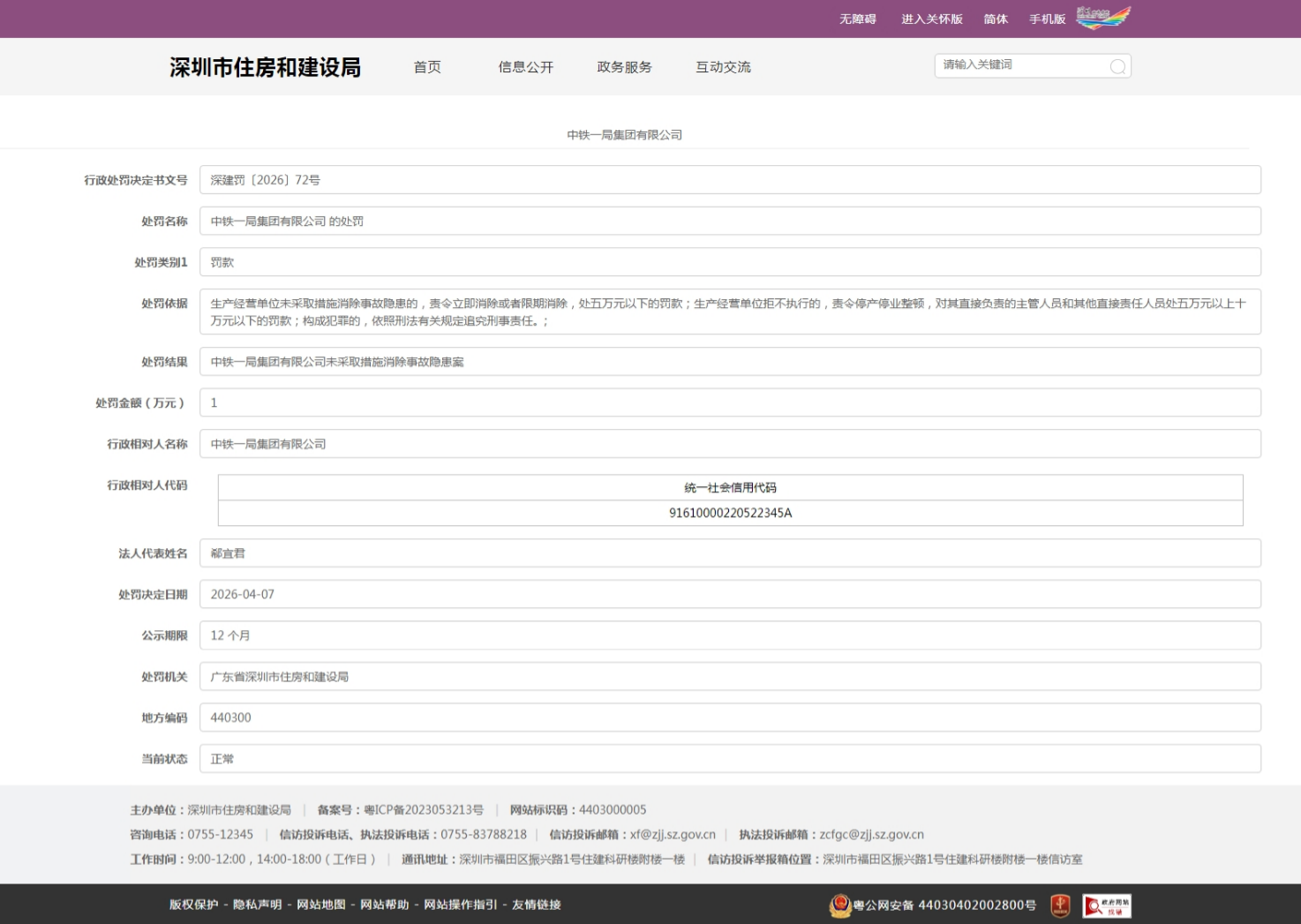Click the 深圳市住房和建设局 site title
The image size is (1301, 924).
pyautogui.click(x=265, y=67)
